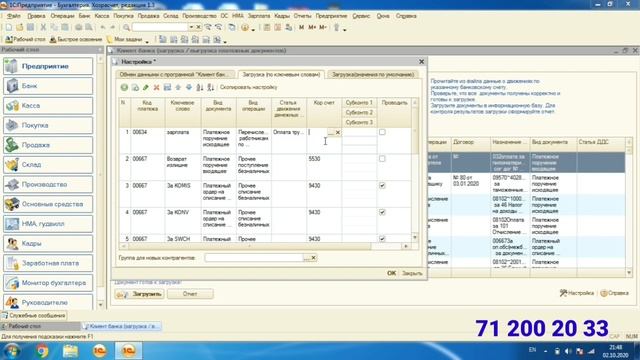Image resolution: width=640 pixels, height=360 pixels.
Task: Click the magnifier search icon
Action: pyautogui.click(x=127, y=27)
